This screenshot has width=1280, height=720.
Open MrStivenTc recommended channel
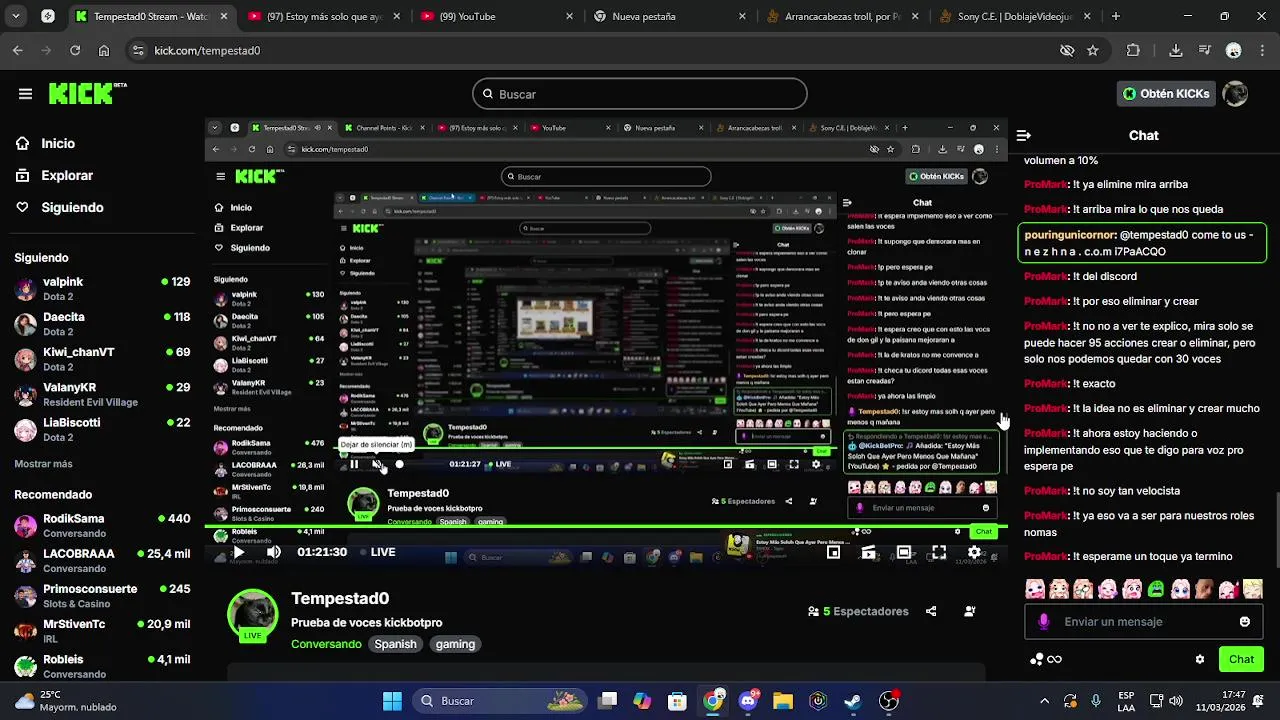[x=102, y=630]
